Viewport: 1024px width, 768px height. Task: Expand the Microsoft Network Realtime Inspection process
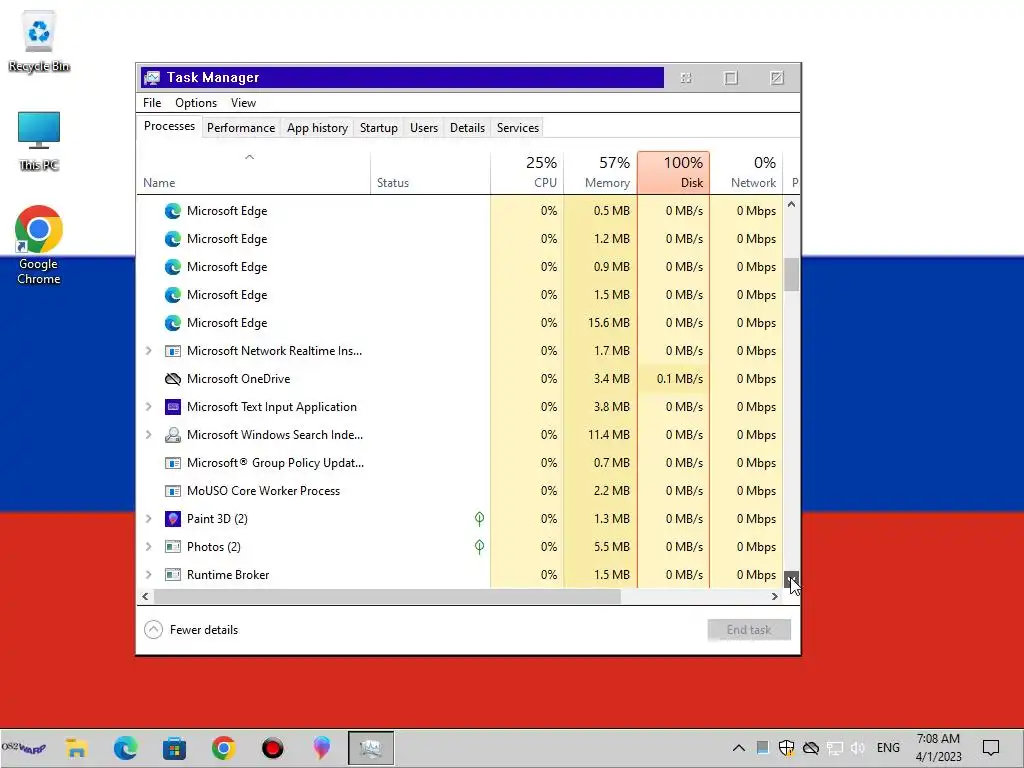click(149, 351)
